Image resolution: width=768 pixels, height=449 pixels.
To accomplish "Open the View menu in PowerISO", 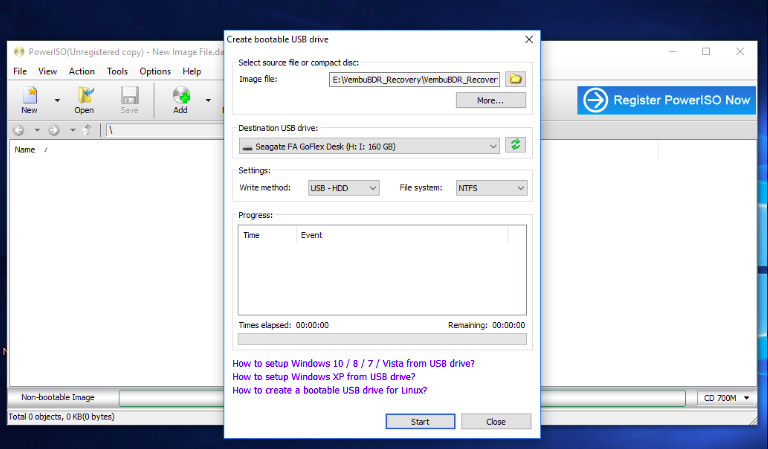I will coord(48,71).
